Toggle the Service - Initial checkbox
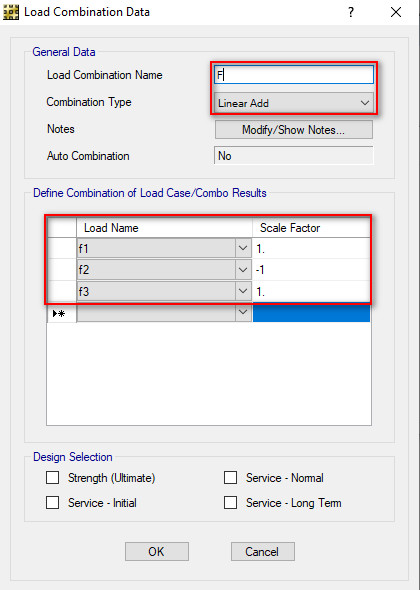The image size is (420, 590). coord(52,503)
